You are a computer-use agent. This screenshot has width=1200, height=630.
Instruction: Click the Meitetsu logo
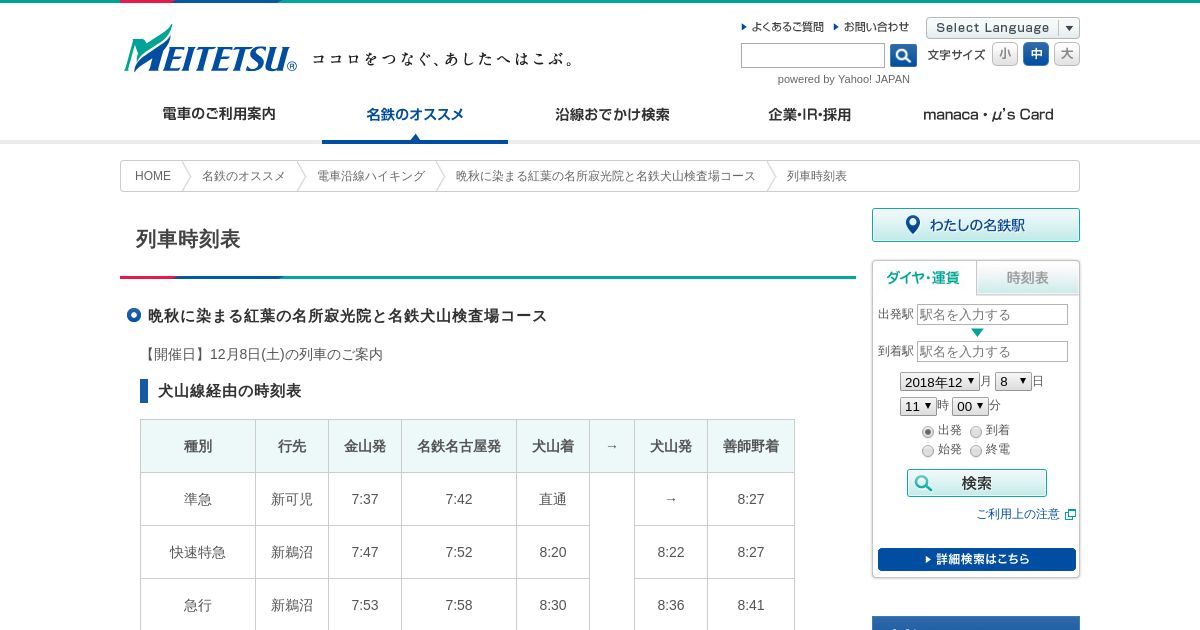pos(210,49)
